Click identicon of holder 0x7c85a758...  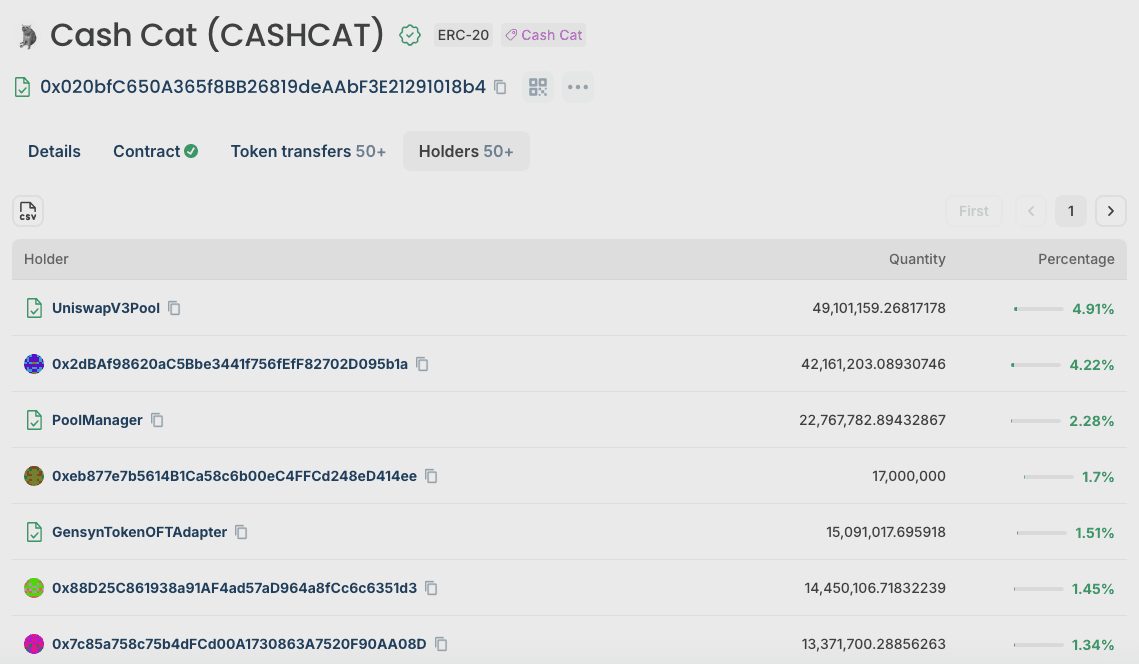pyautogui.click(x=34, y=644)
